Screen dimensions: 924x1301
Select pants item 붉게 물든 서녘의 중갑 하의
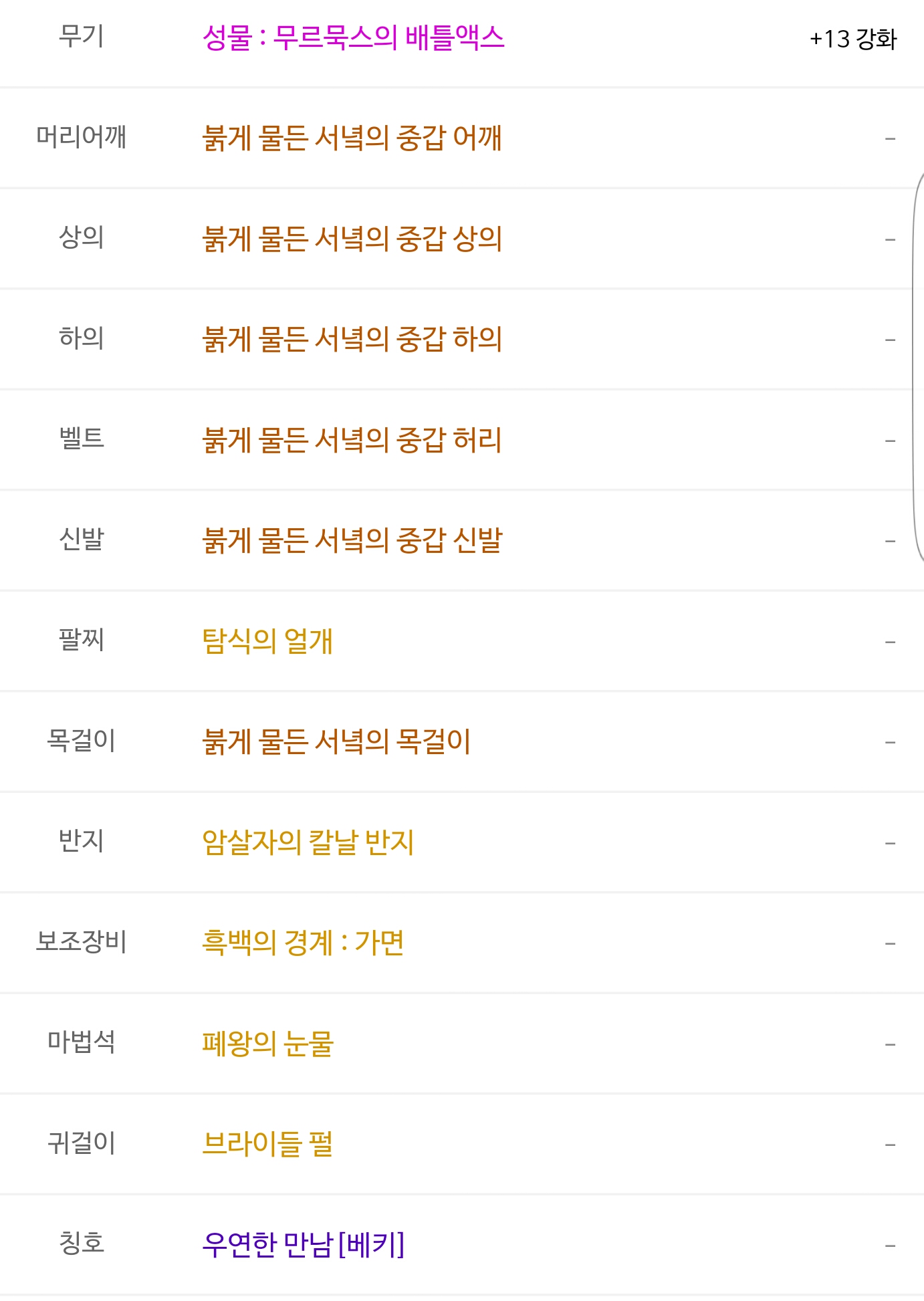click(352, 339)
